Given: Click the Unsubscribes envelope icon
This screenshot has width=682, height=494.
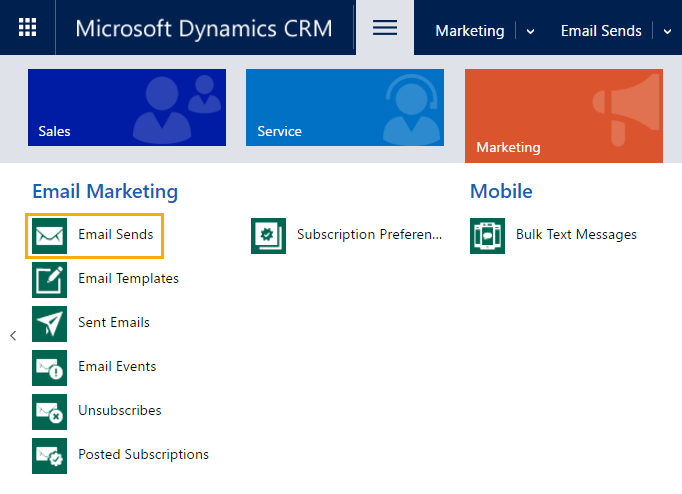Looking at the screenshot, I should [50, 411].
